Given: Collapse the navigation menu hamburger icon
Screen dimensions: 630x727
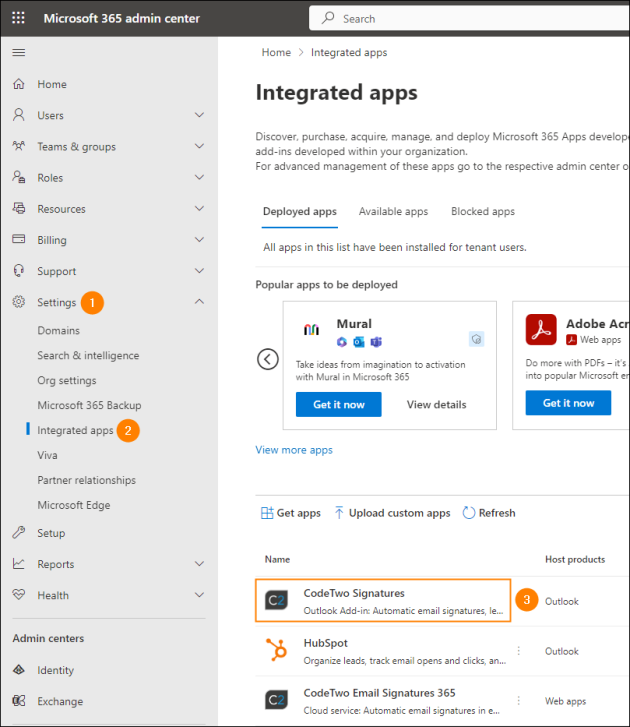Looking at the screenshot, I should click(x=19, y=52).
